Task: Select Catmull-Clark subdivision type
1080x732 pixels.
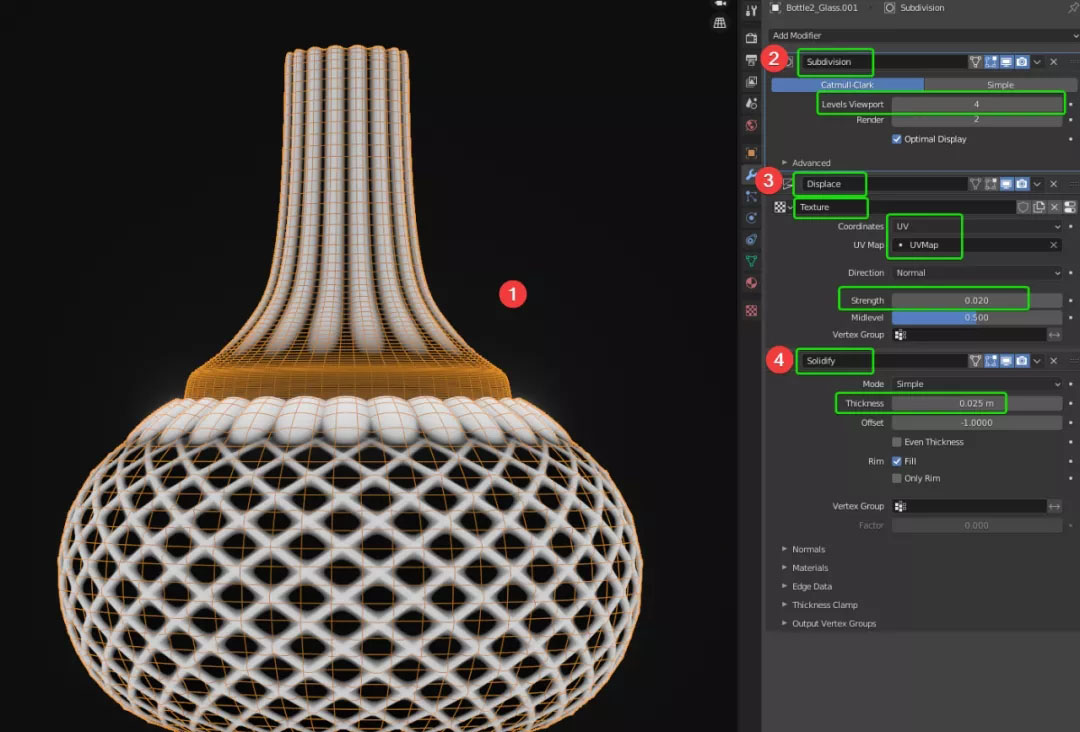Action: tap(847, 85)
